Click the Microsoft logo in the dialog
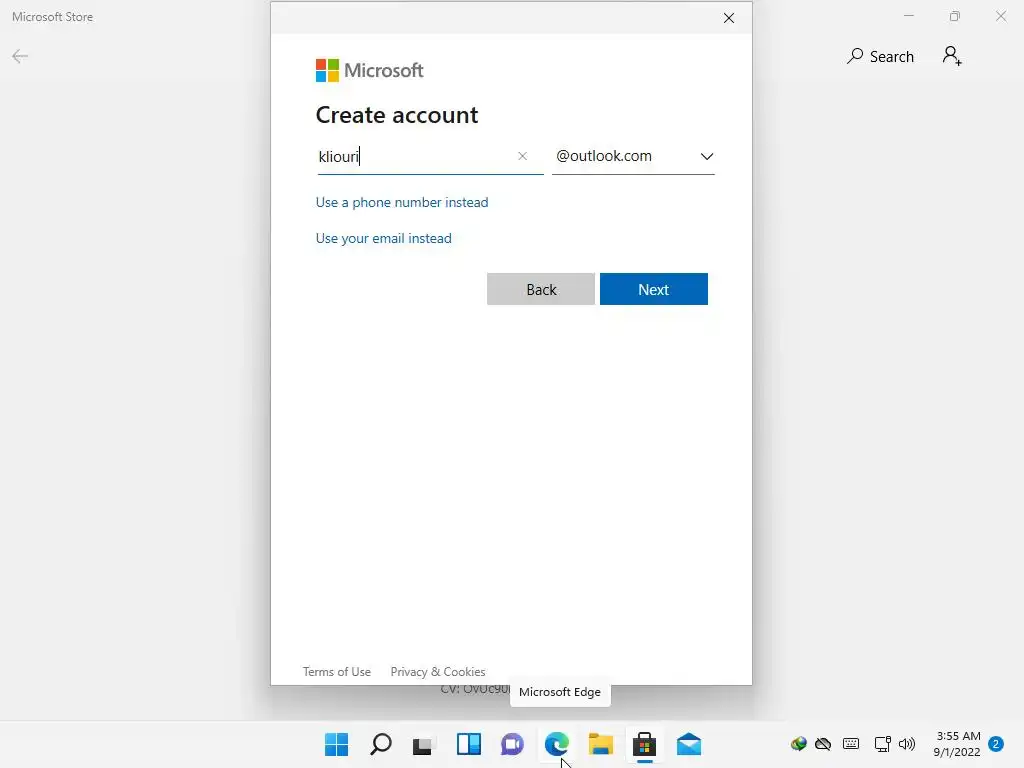Image resolution: width=1024 pixels, height=768 pixels. coord(370,70)
